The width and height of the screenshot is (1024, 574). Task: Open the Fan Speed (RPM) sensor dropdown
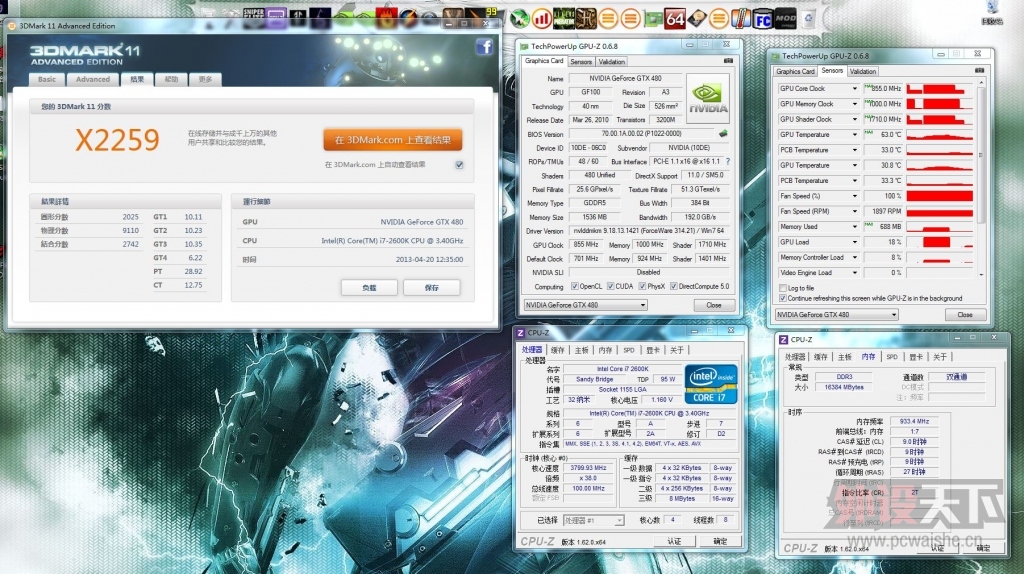pos(854,212)
